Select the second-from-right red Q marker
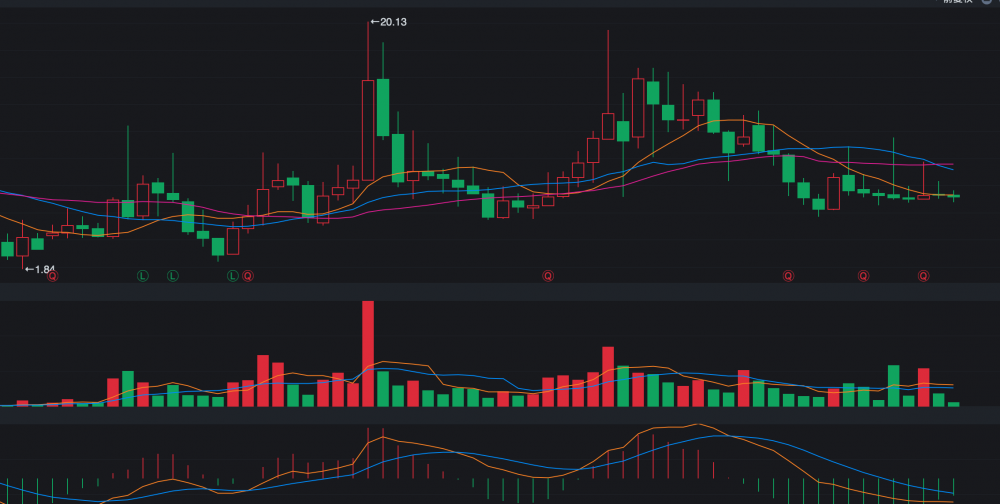The width and height of the screenshot is (1000, 504). pos(864,275)
